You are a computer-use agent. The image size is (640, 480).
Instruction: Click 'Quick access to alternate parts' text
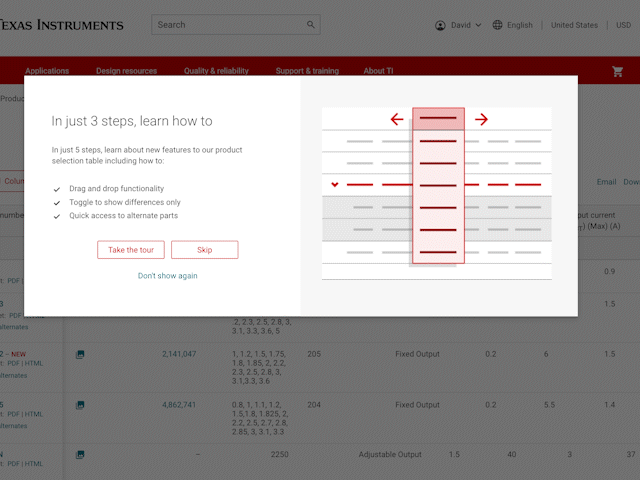(x=123, y=216)
